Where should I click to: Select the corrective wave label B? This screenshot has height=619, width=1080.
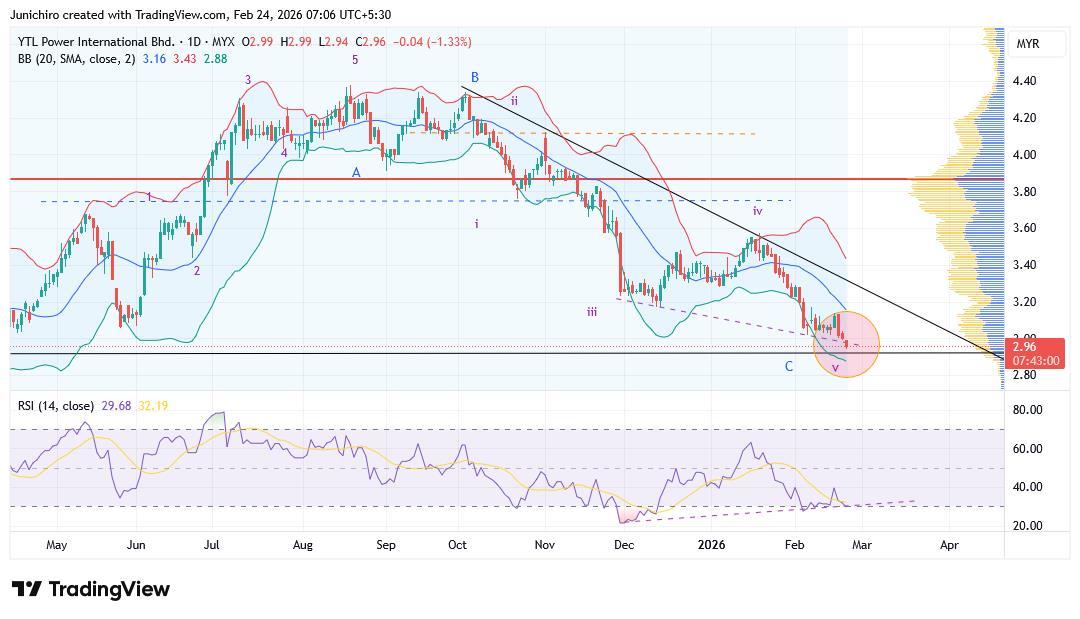pos(475,77)
